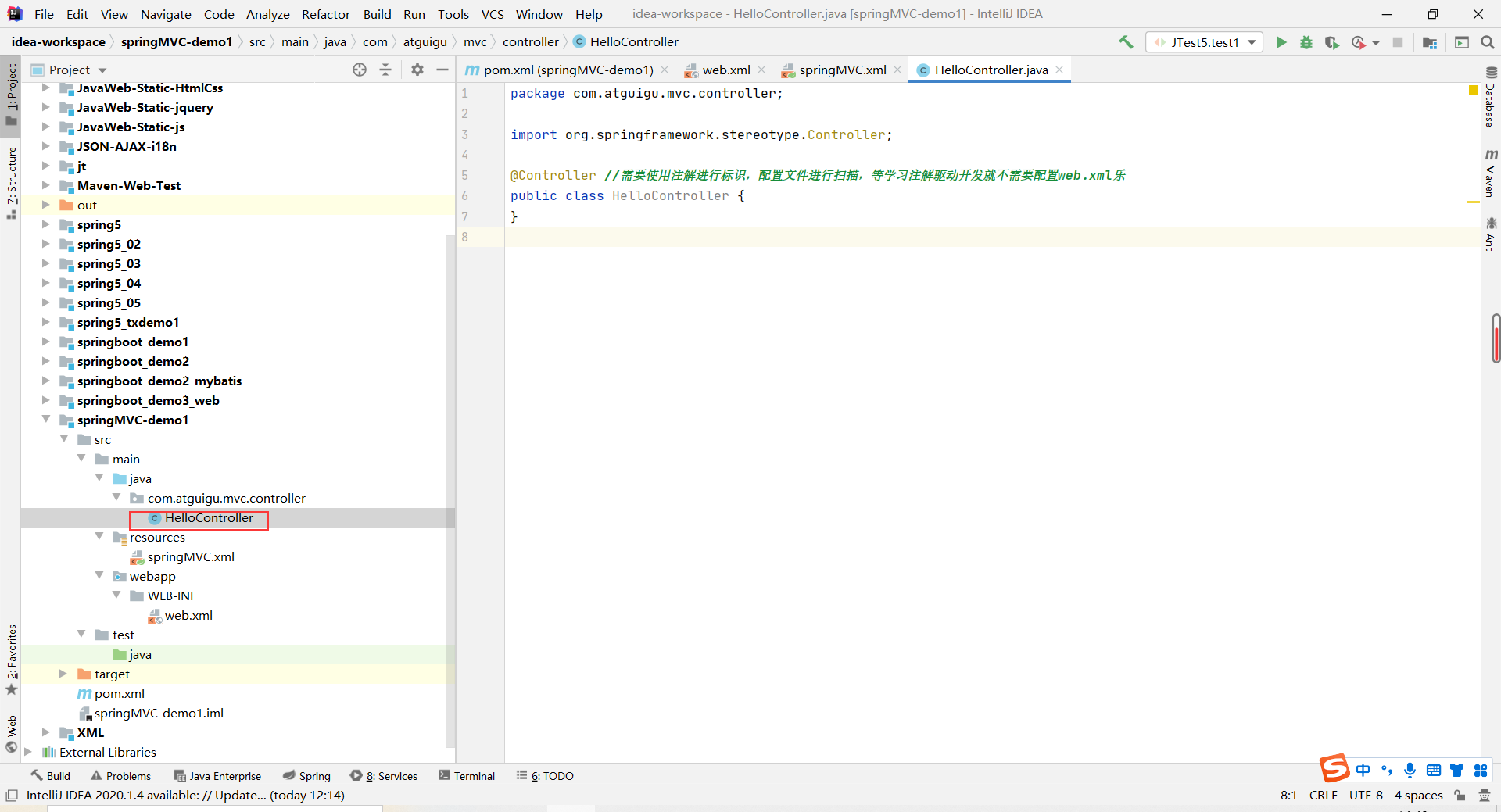Select pom.xml in the project tree
Viewport: 1501px width, 812px height.
[119, 693]
